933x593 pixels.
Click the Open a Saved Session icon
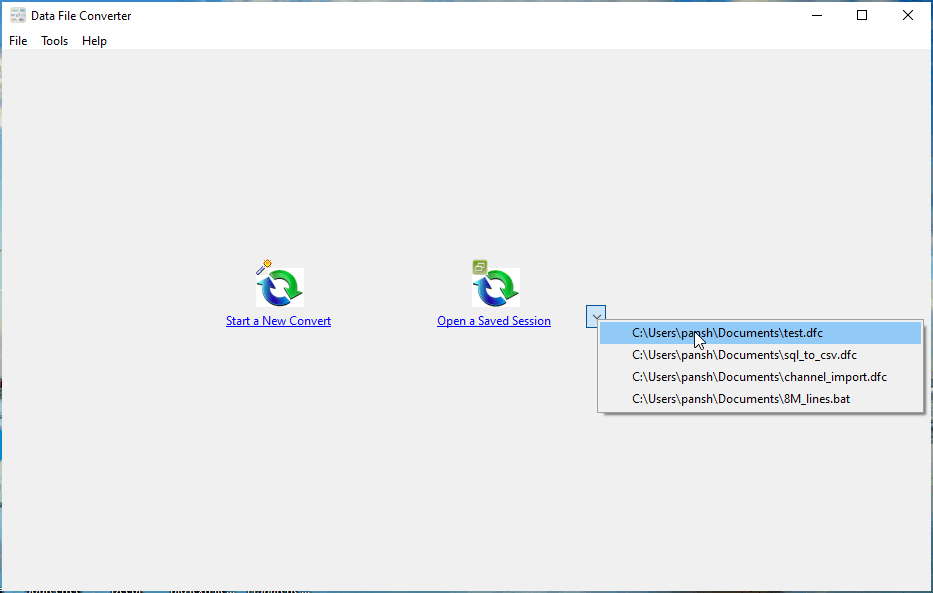pyautogui.click(x=496, y=289)
